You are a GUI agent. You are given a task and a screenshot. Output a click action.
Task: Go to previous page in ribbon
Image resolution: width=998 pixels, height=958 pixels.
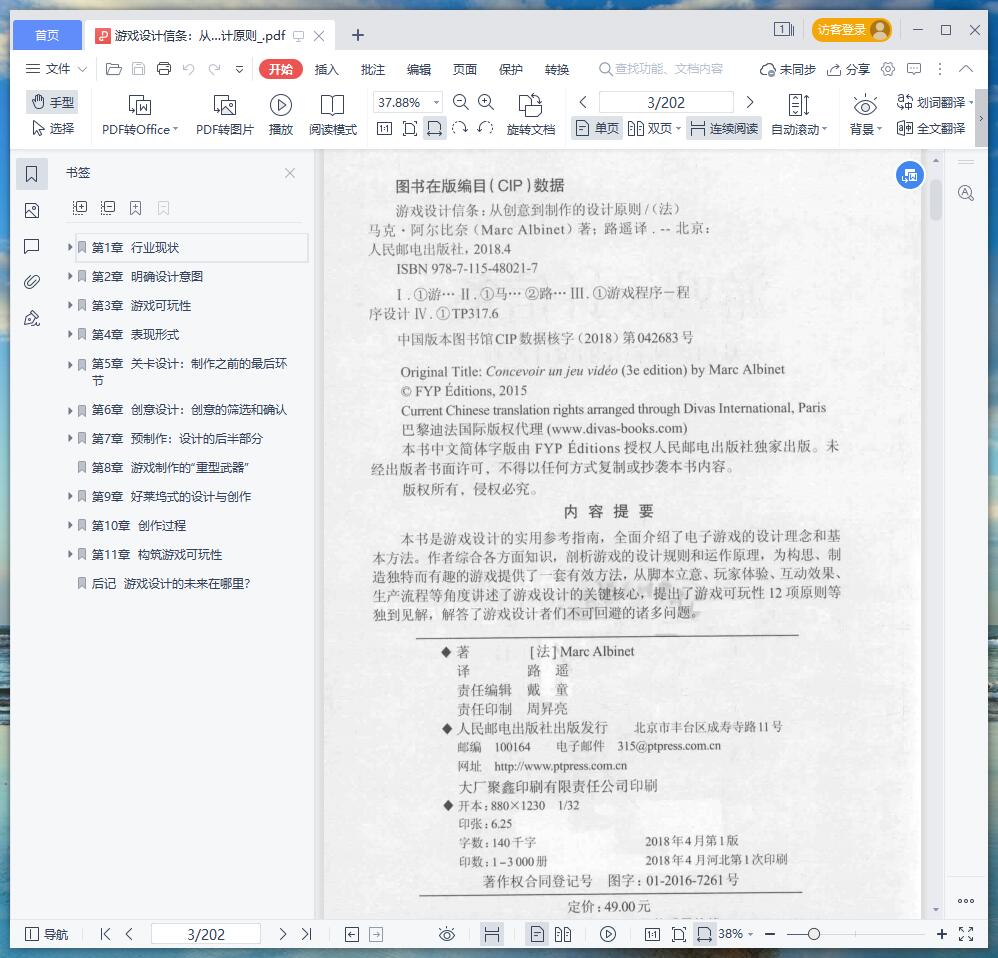pyautogui.click(x=582, y=102)
